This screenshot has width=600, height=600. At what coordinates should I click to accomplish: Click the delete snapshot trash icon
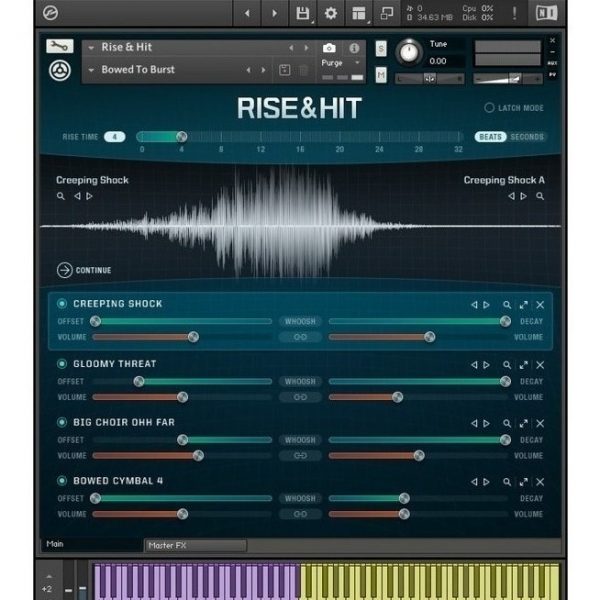click(x=303, y=70)
